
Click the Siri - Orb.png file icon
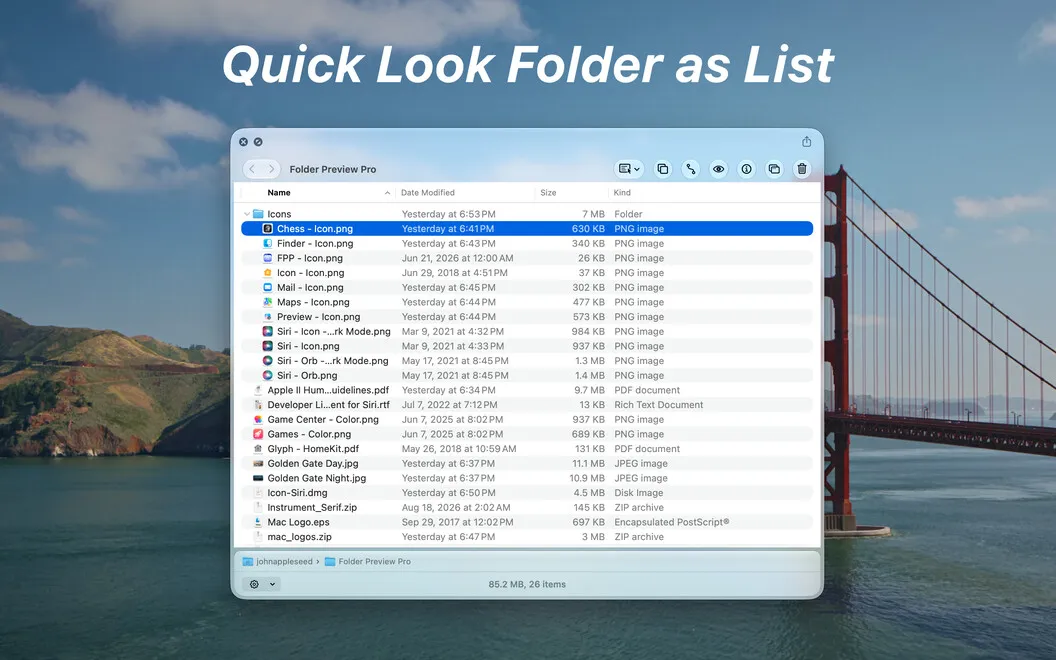(x=267, y=376)
